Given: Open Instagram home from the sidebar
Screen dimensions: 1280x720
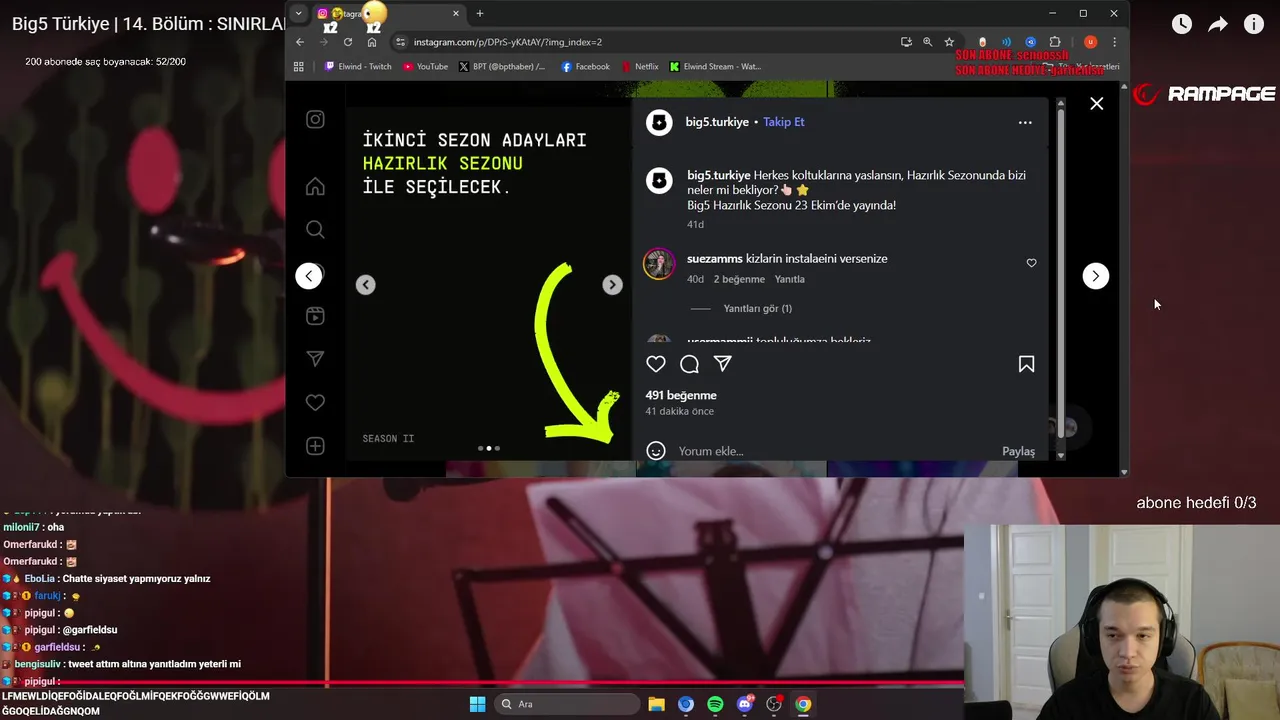Looking at the screenshot, I should click(x=315, y=187).
